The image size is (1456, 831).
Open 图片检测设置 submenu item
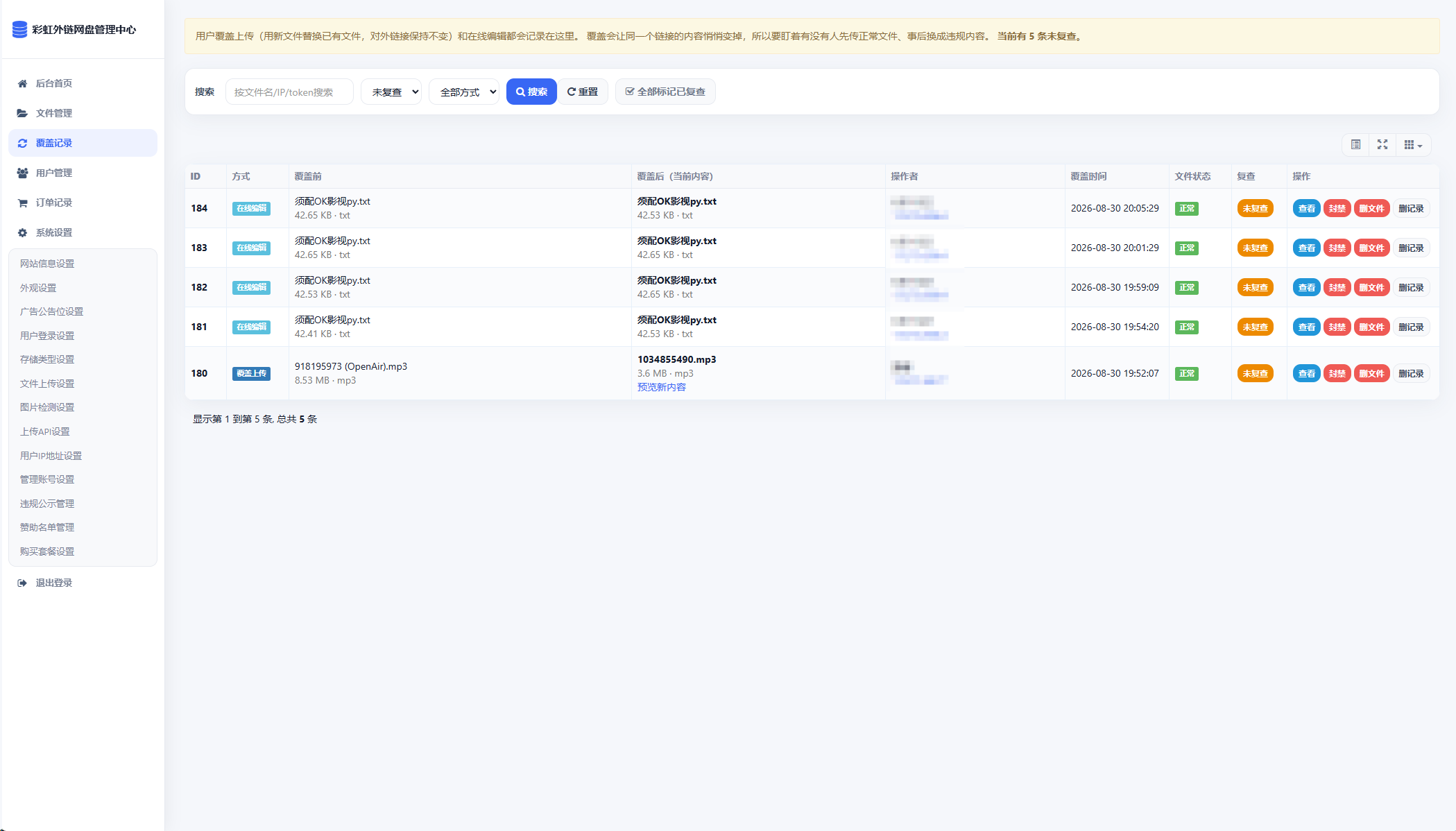47,407
